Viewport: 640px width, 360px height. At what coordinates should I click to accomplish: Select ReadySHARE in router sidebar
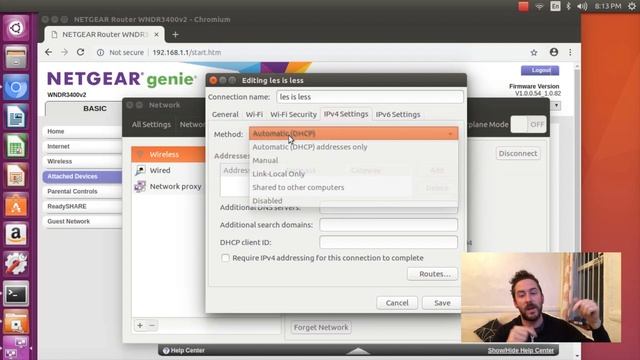[x=82, y=207]
